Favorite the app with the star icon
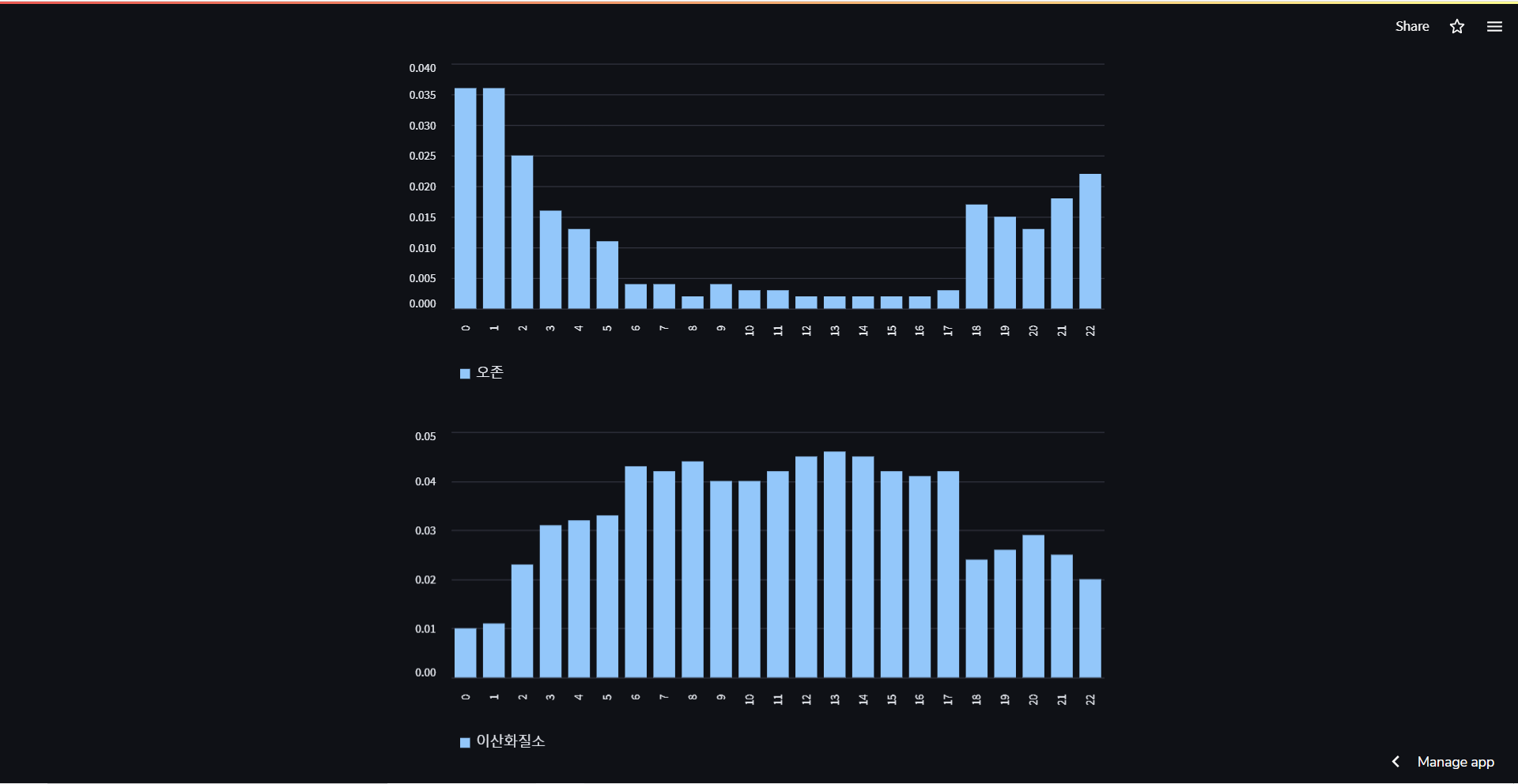Screen dimensions: 1518x784 click(1457, 26)
